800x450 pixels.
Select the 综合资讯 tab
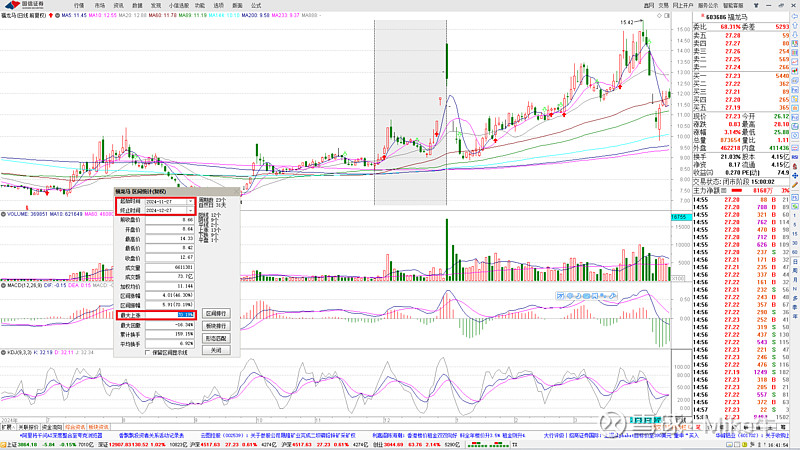coord(75,427)
